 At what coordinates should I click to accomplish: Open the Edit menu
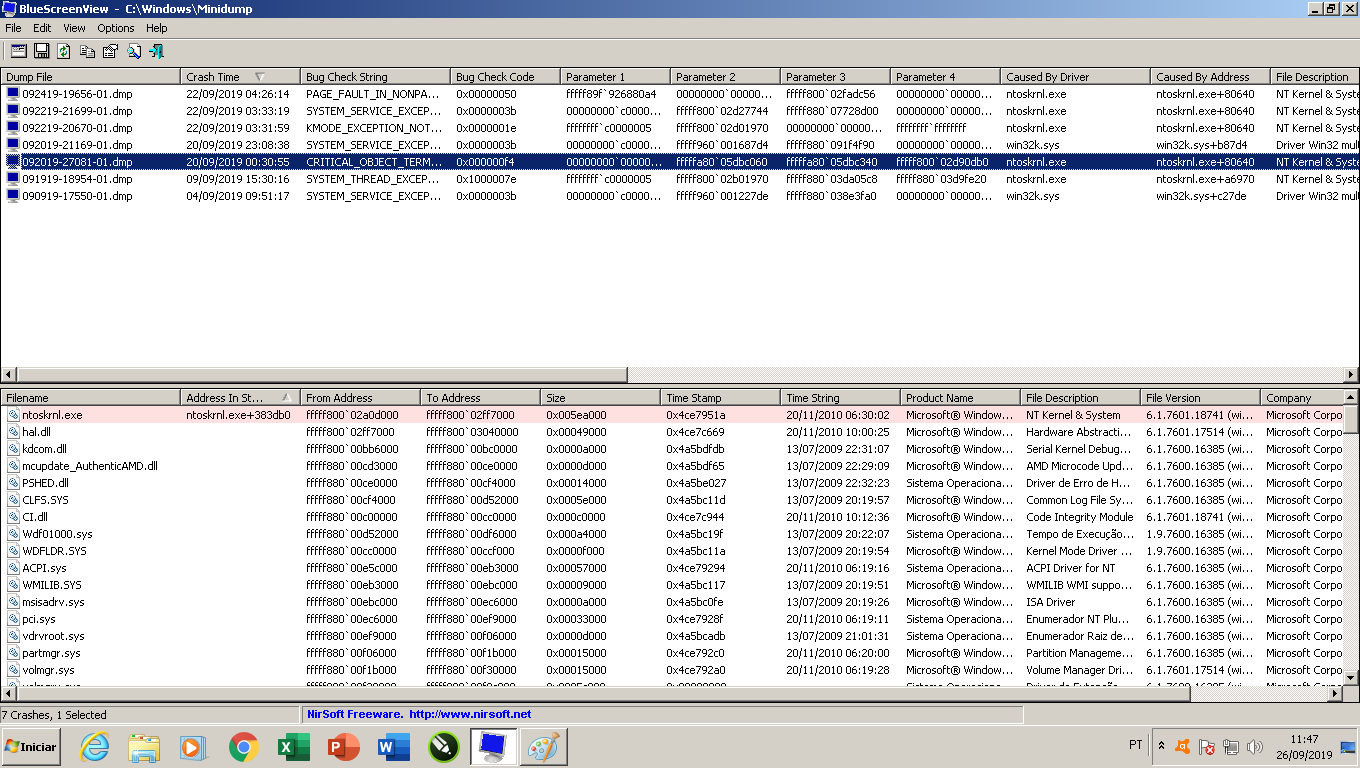(x=42, y=28)
